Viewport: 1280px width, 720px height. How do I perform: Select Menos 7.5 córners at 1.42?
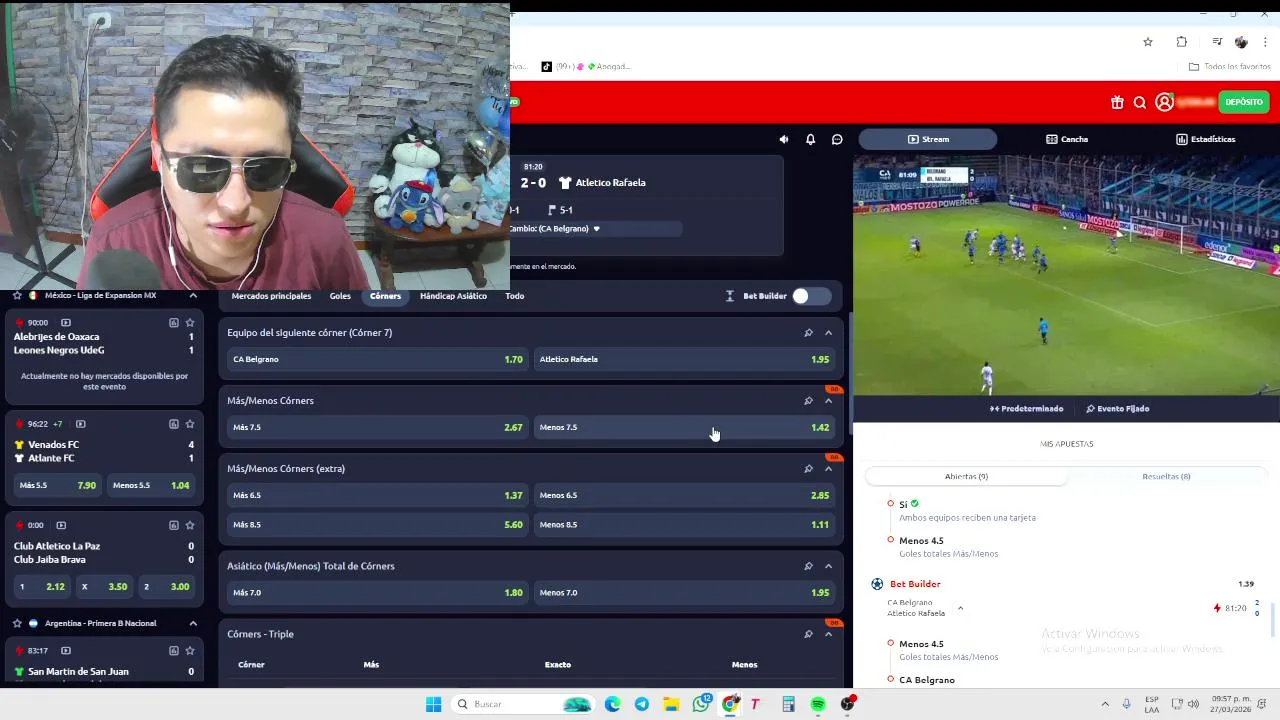(x=684, y=427)
